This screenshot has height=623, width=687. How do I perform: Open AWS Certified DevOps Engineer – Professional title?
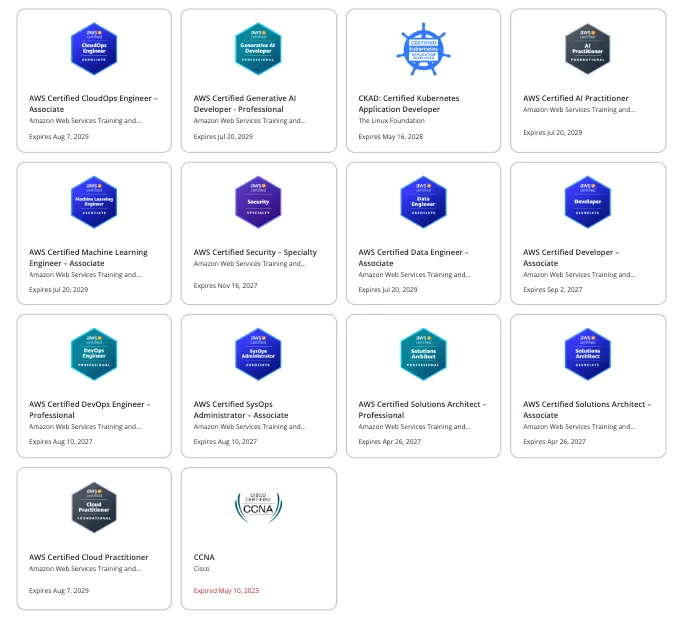(89, 410)
